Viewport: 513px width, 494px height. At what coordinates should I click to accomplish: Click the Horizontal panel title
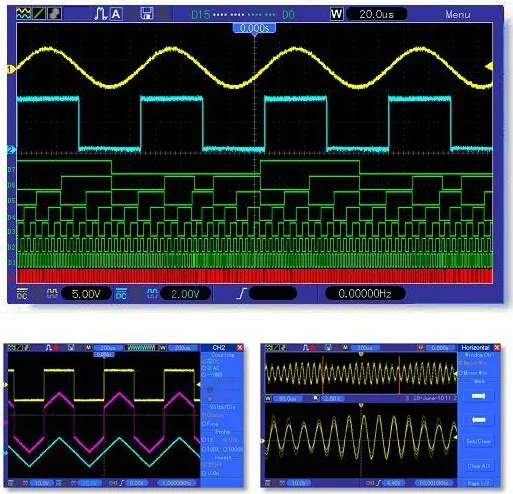(x=475, y=348)
